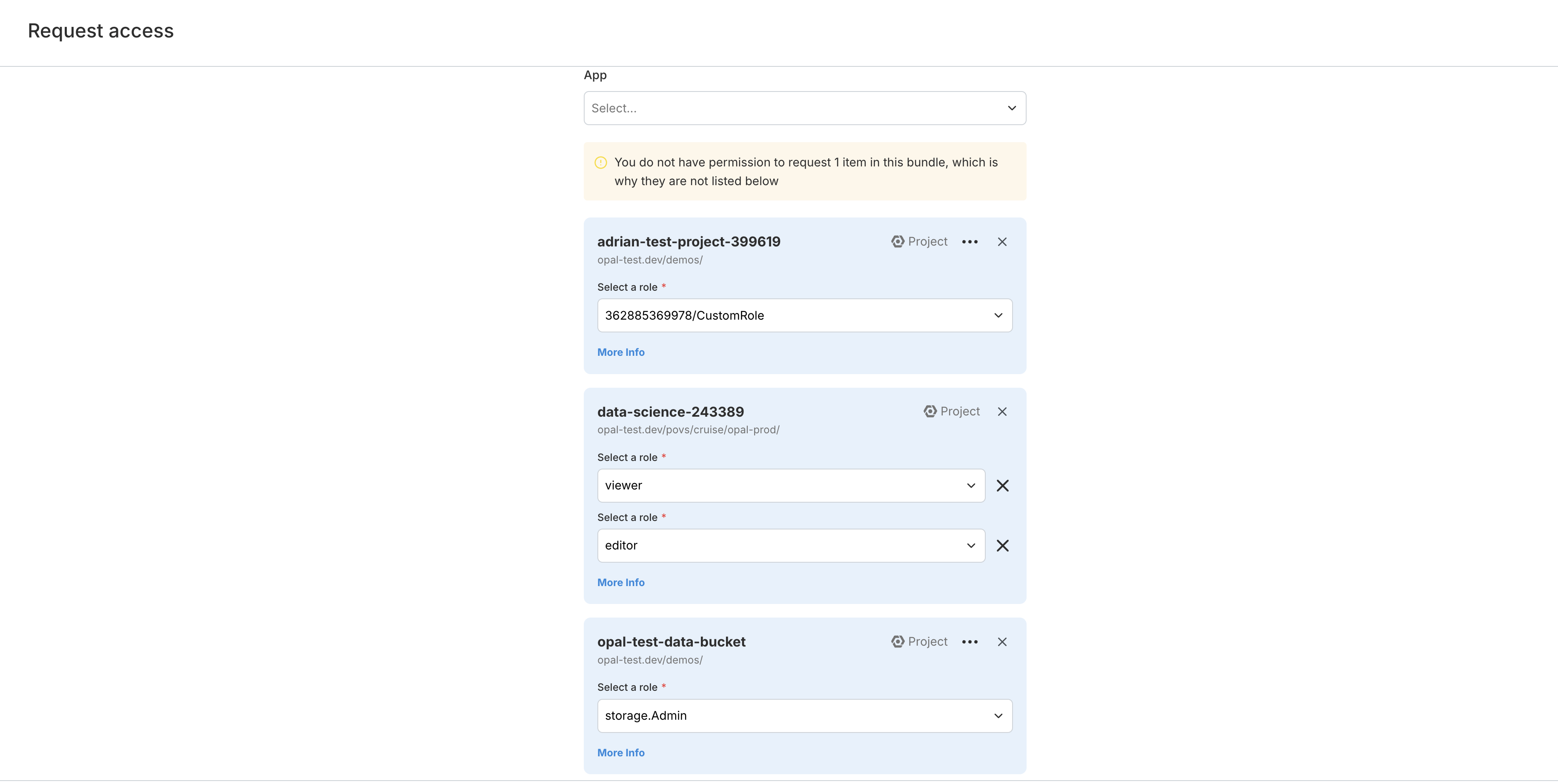Click the yellow warning icon in the banner
The width and height of the screenshot is (1558, 784).
click(600, 163)
